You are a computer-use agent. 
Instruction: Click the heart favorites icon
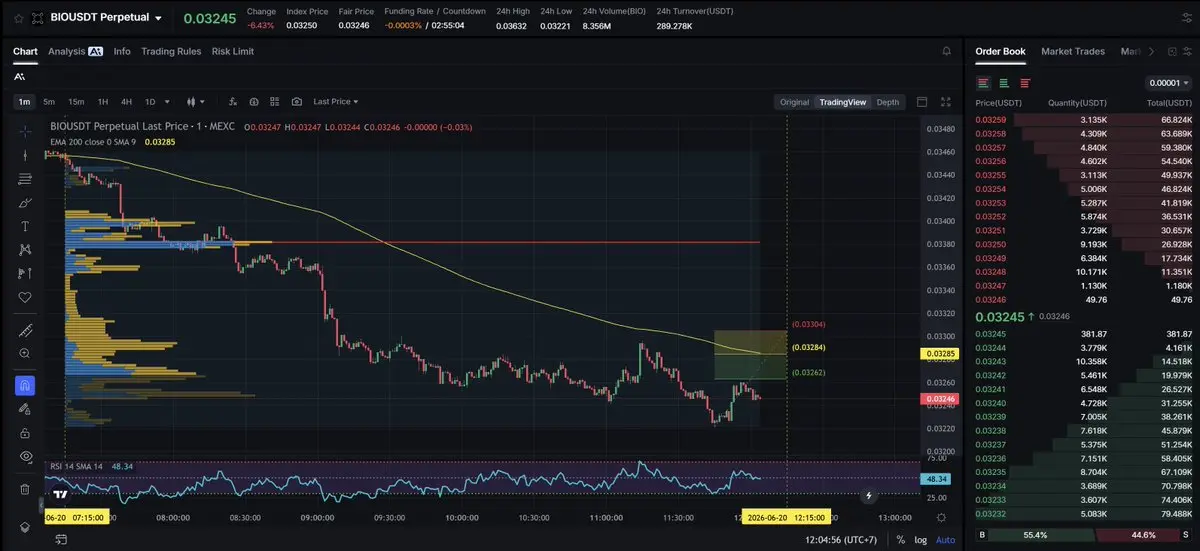click(x=25, y=297)
